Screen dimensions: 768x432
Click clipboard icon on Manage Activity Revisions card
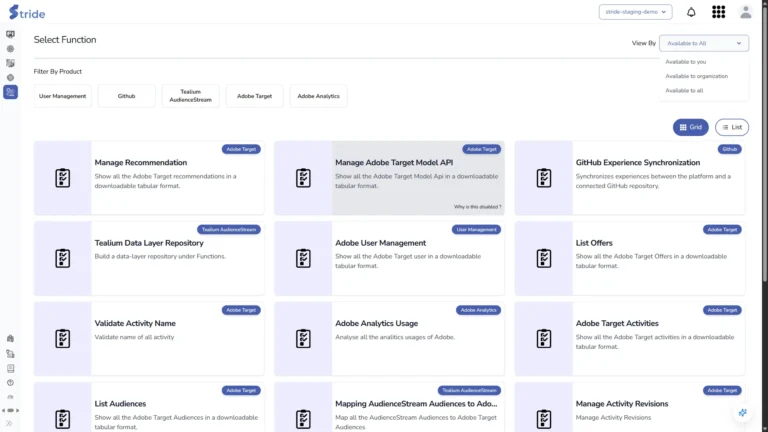(x=544, y=419)
